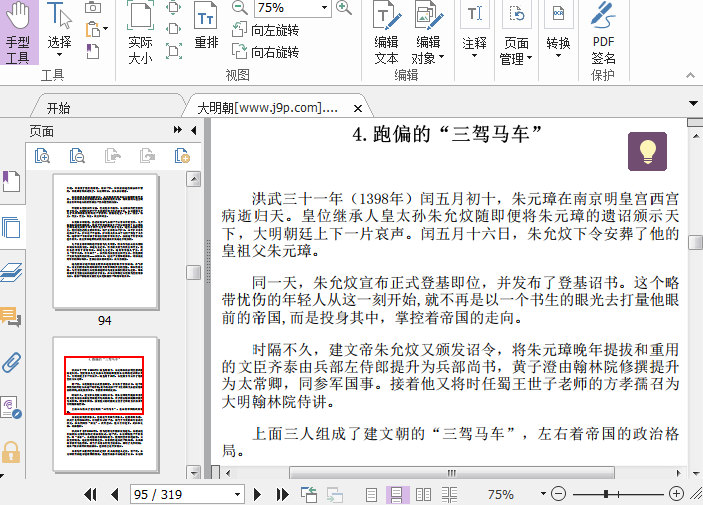Enlarge page thumbnails in the 页面 panel
The height and width of the screenshot is (505, 703).
click(x=43, y=155)
